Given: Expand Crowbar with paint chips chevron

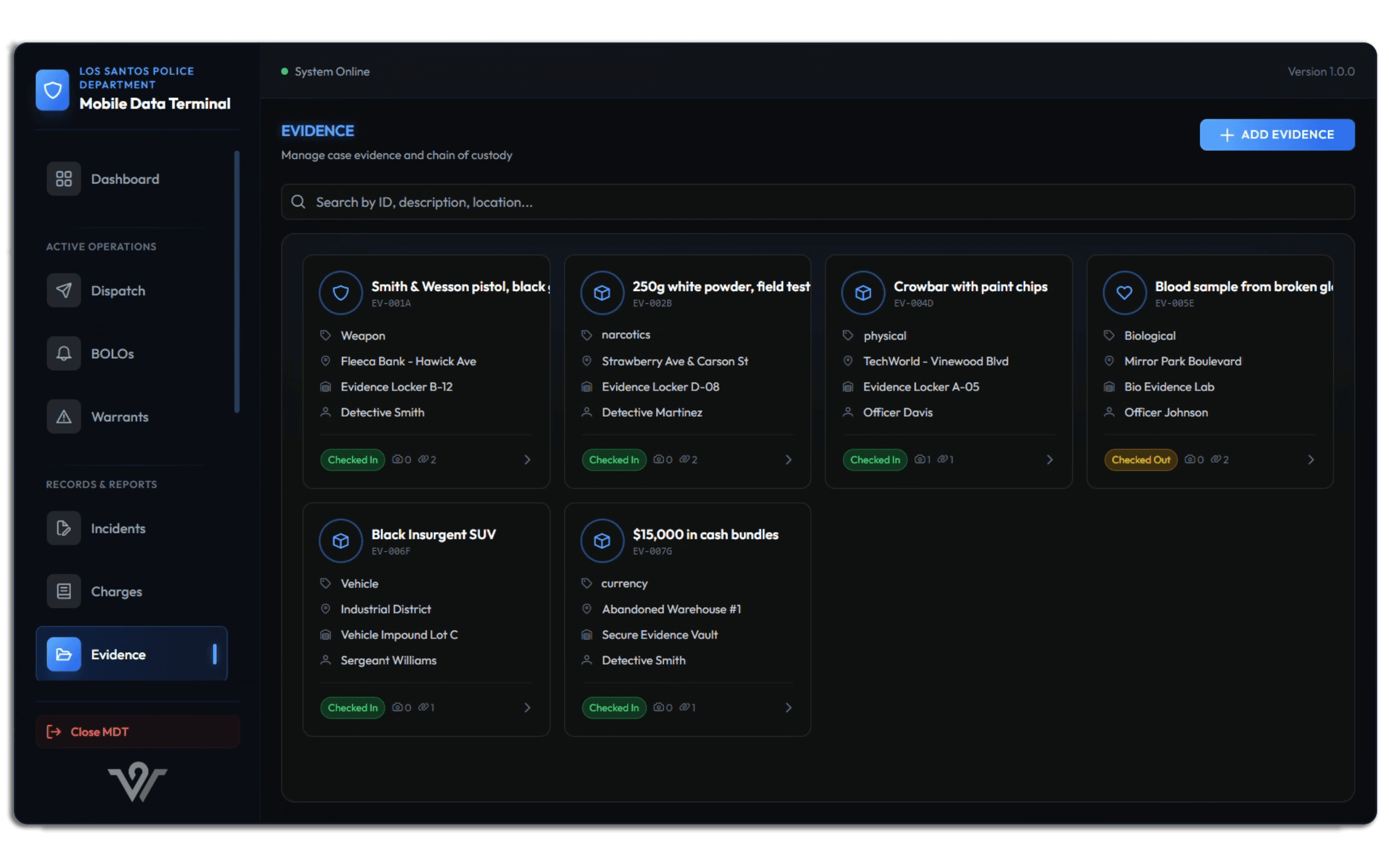Looking at the screenshot, I should point(1049,460).
